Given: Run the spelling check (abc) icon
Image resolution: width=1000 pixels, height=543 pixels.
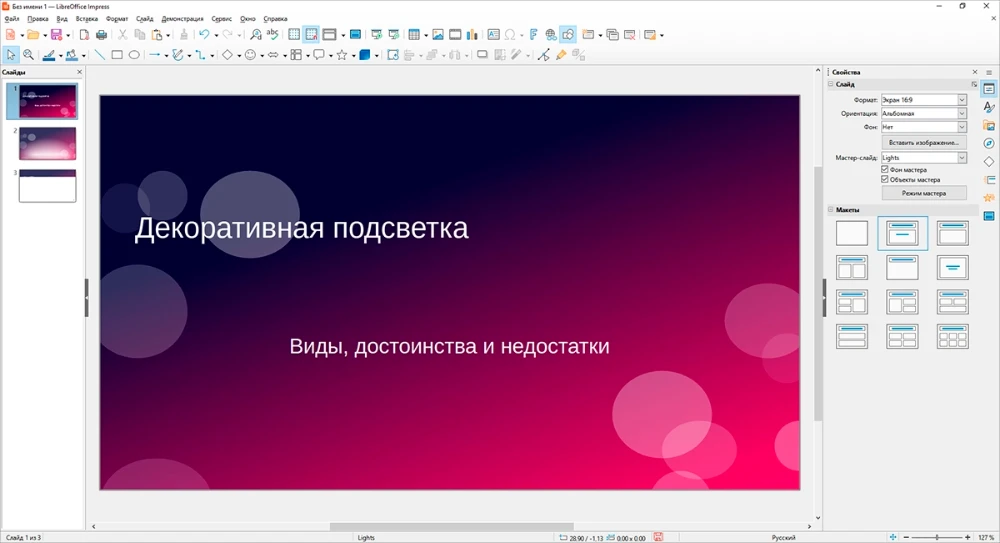Looking at the screenshot, I should (x=272, y=34).
